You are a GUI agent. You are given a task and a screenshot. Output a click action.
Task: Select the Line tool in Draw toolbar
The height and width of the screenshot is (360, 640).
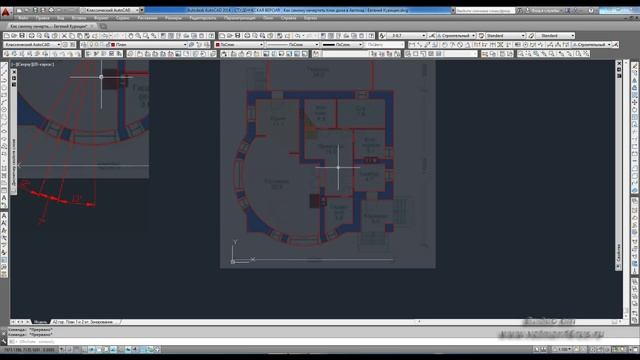[x=4, y=66]
